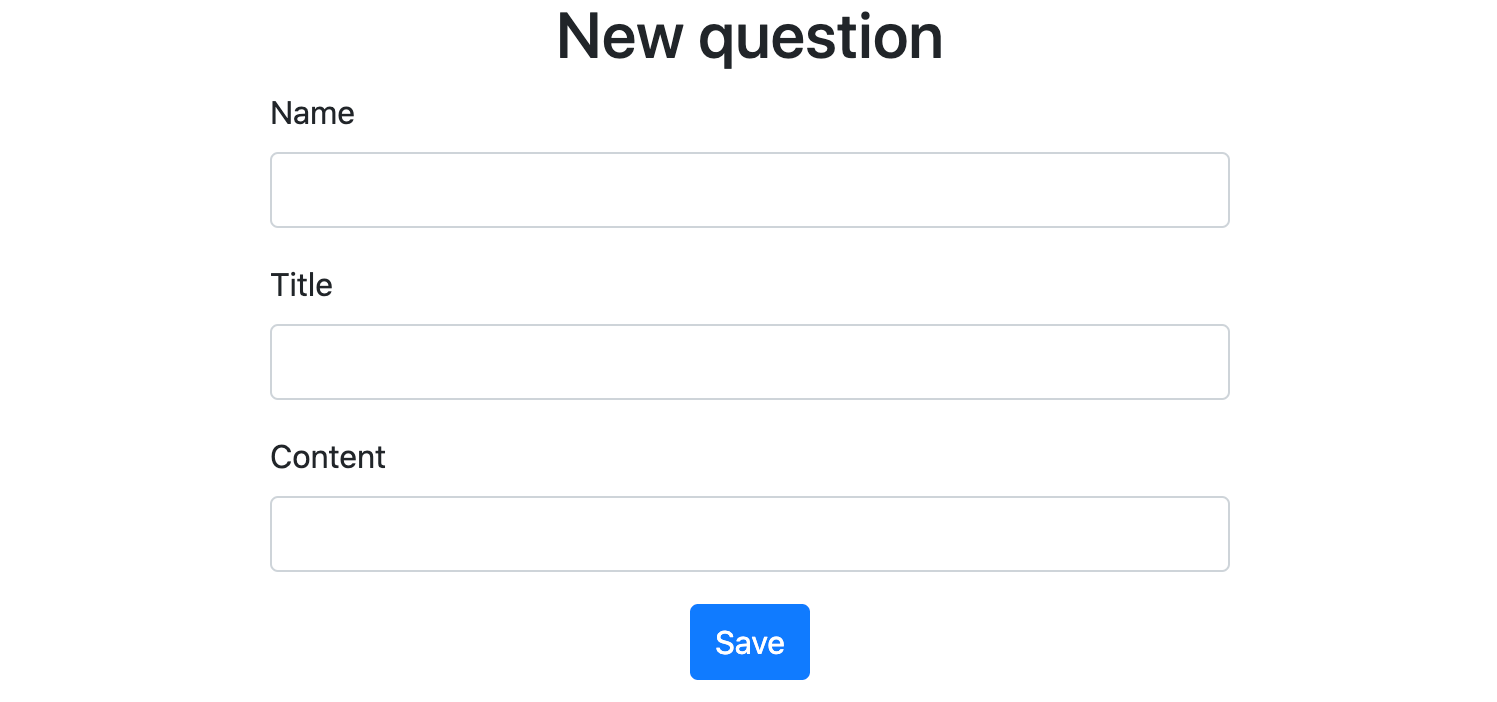Activate the text field below Title
The image size is (1497, 702).
(749, 362)
